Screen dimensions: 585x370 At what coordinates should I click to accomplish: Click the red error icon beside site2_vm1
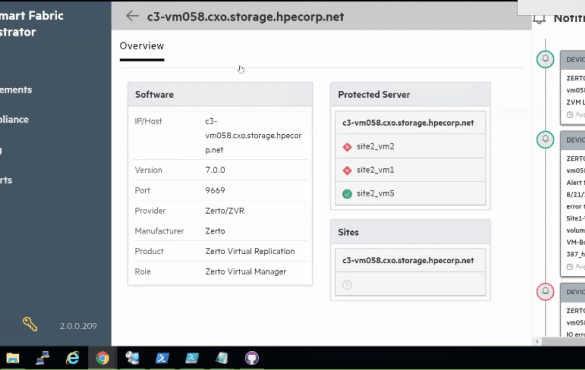point(347,170)
